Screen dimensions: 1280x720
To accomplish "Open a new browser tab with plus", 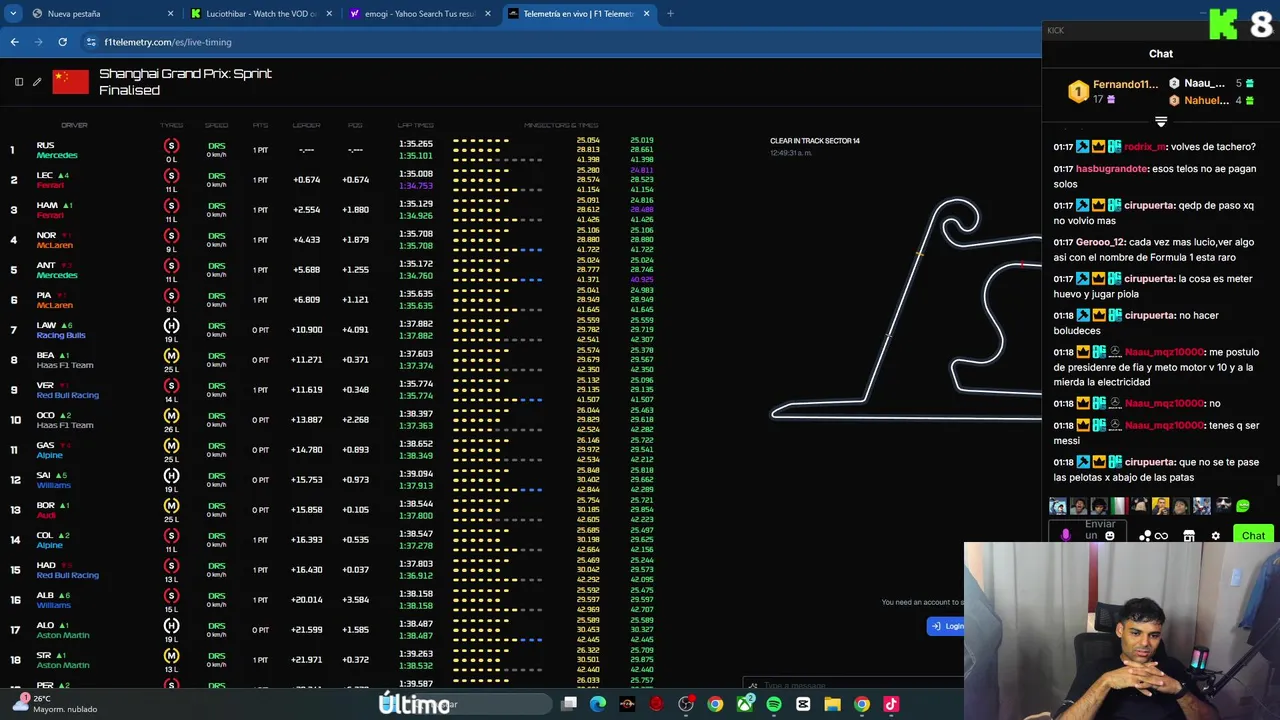I will (670, 14).
